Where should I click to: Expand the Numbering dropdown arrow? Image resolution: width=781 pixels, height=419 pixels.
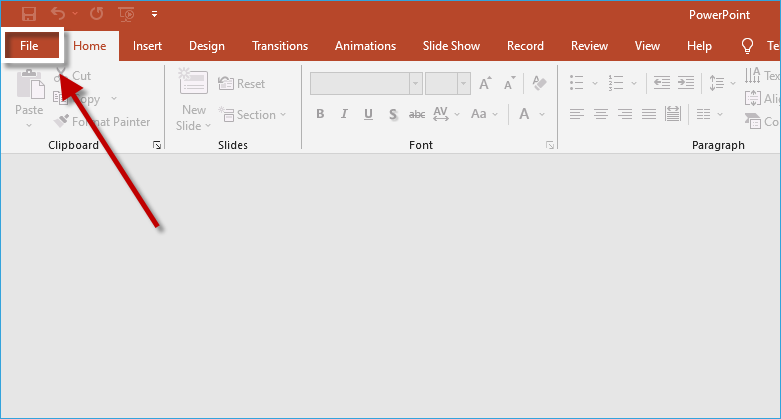coord(634,83)
